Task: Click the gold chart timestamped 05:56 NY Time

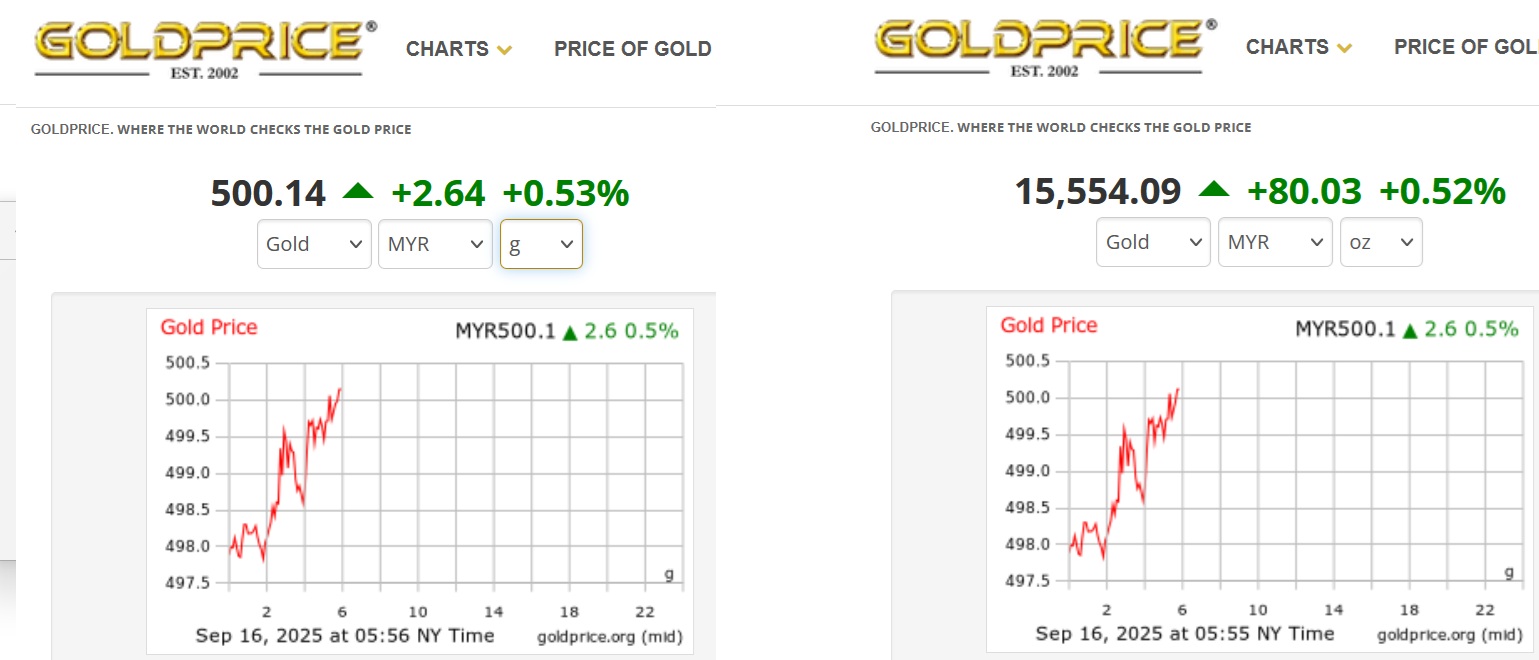Action: (x=420, y=480)
